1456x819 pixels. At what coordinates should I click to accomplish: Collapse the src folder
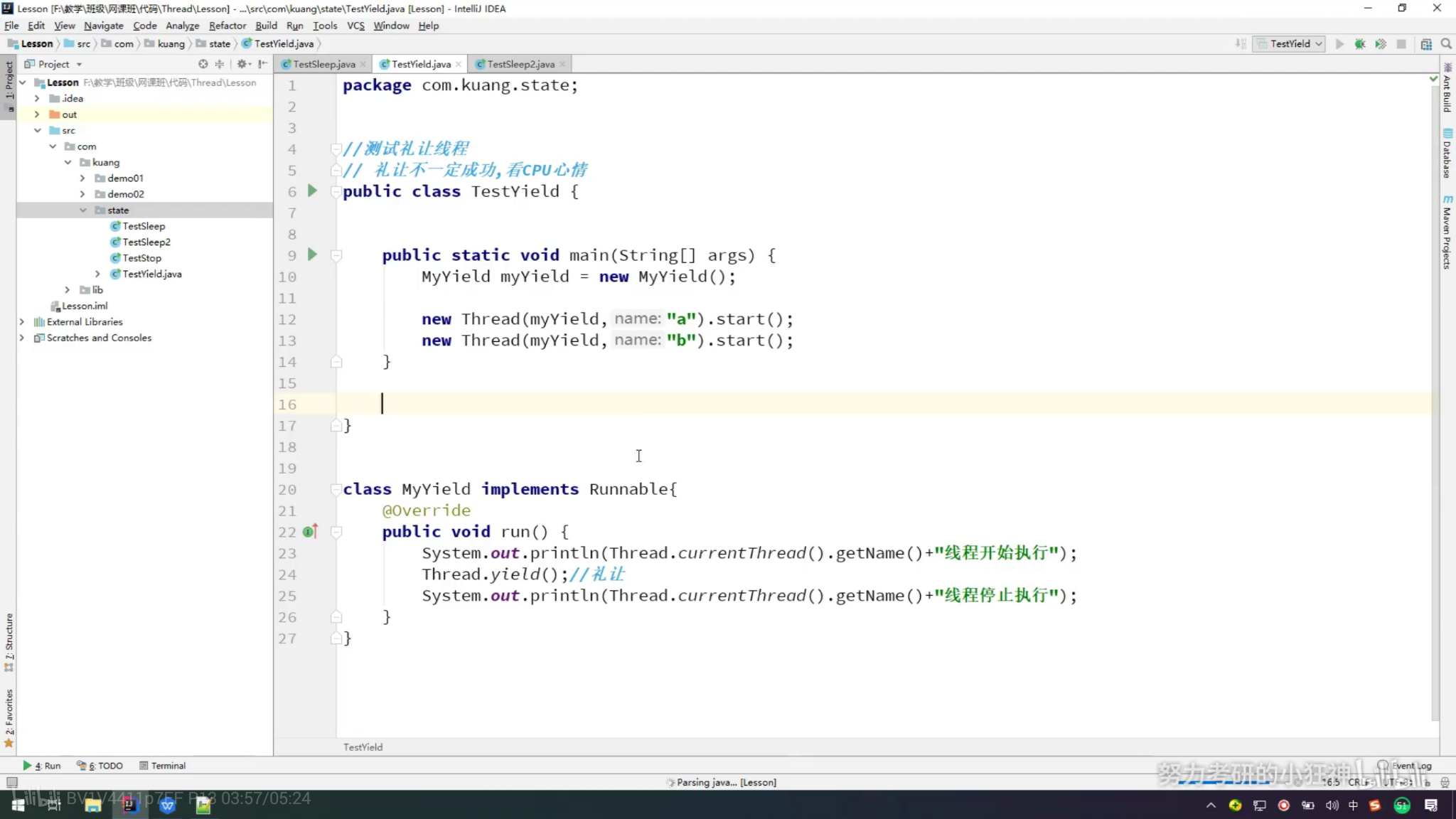[37, 130]
